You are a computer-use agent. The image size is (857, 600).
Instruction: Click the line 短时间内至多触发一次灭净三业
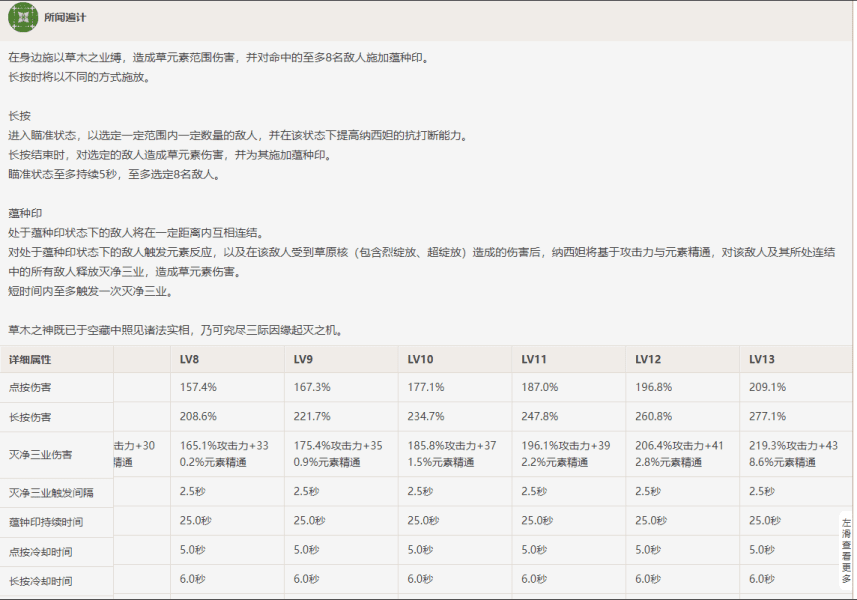tap(91, 291)
